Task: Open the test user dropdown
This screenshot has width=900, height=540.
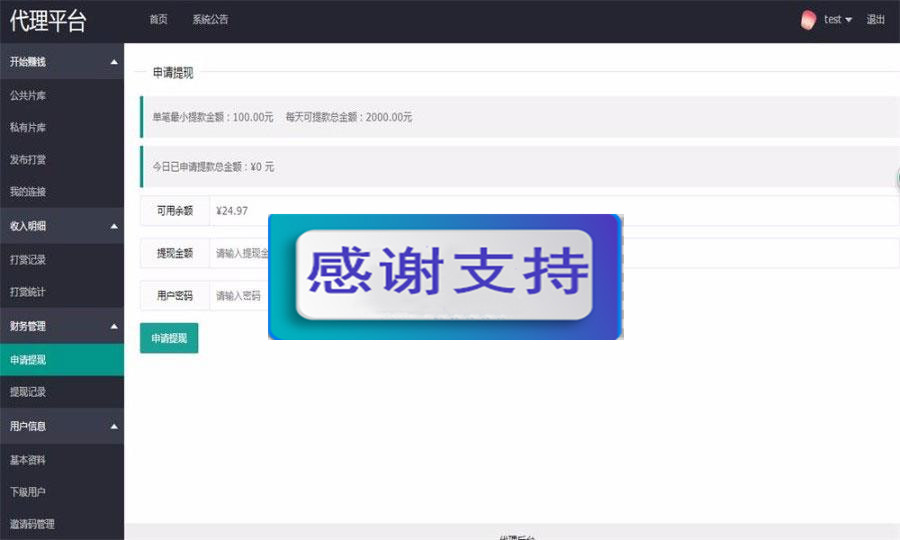Action: [837, 20]
